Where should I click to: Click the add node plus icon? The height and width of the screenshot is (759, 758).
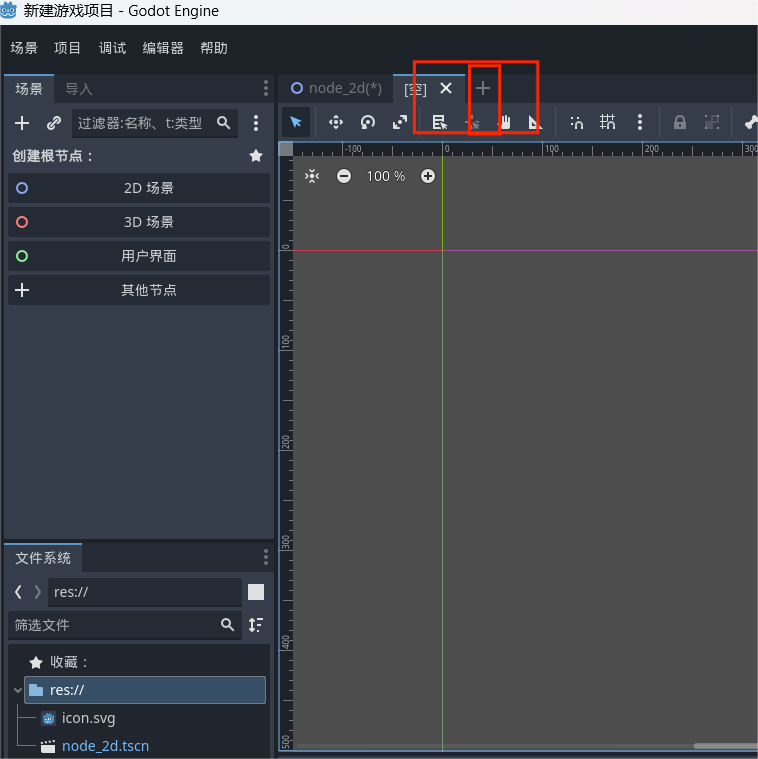[22, 123]
